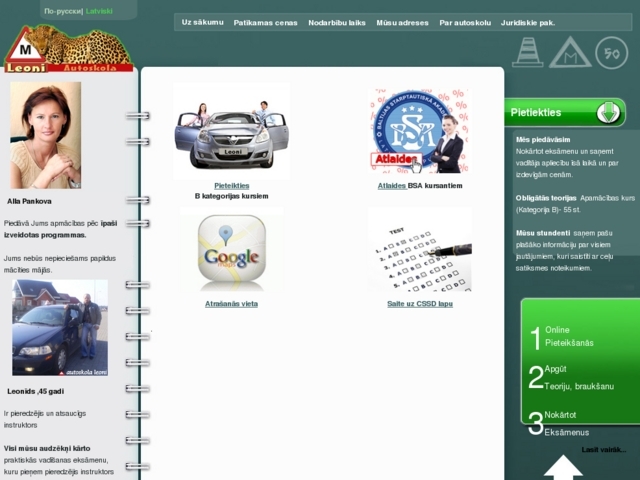
Task: Open the silver car course image
Action: pos(231,131)
